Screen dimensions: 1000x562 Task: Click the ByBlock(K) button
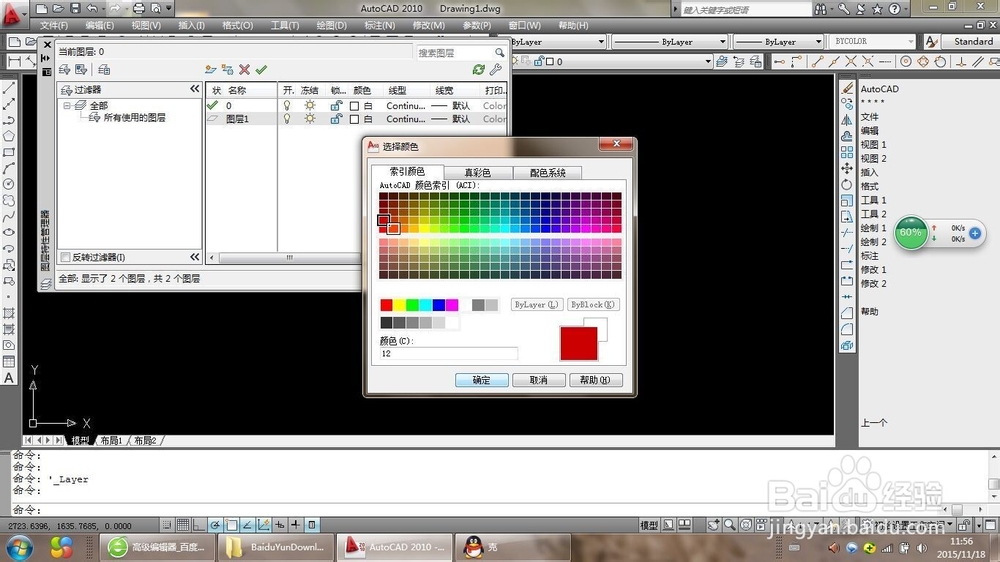(x=592, y=304)
